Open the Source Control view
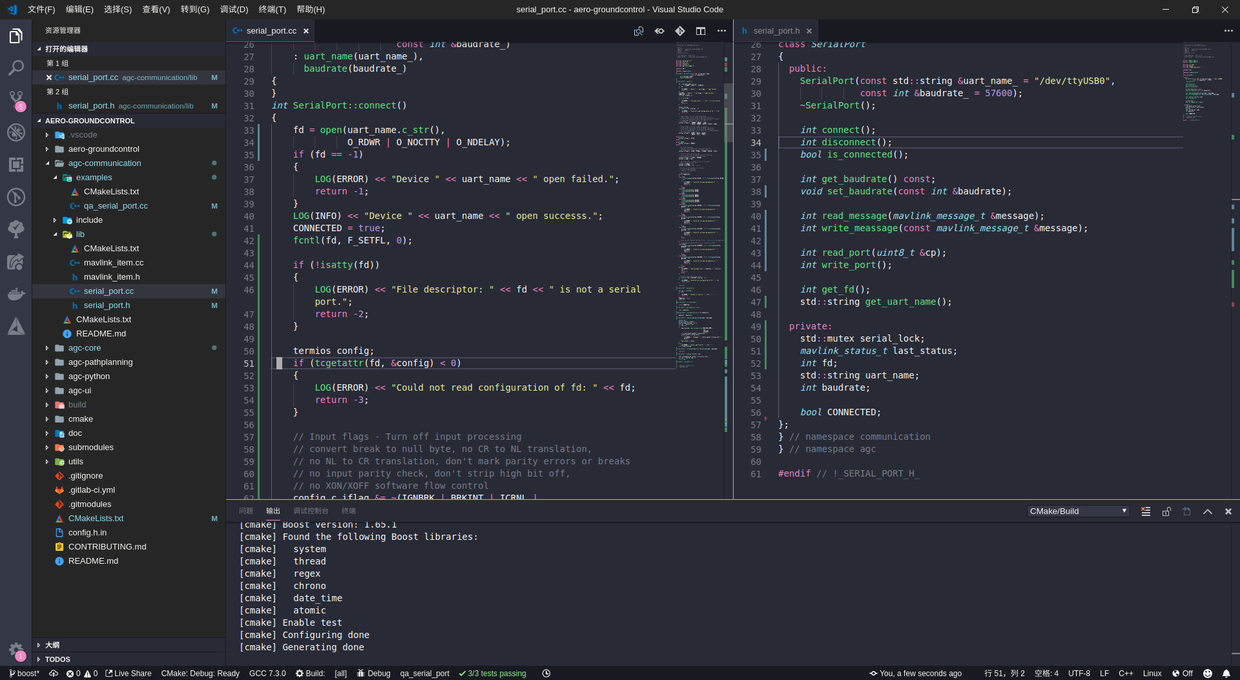Image resolution: width=1240 pixels, height=680 pixels. pyautogui.click(x=16, y=100)
